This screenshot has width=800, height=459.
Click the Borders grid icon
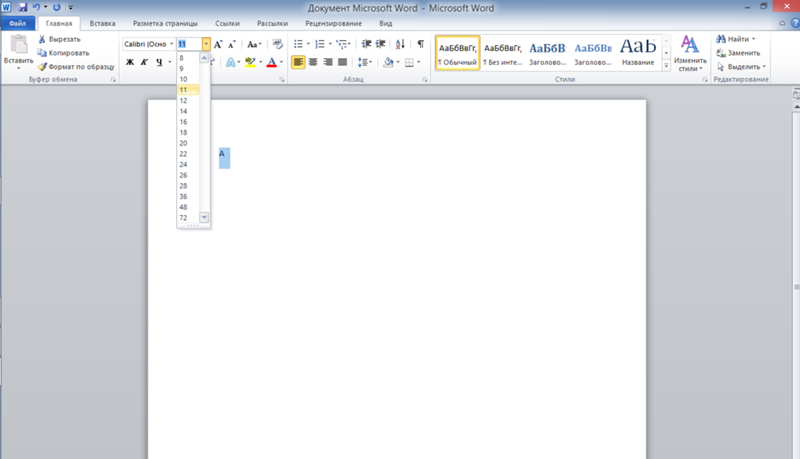click(409, 62)
